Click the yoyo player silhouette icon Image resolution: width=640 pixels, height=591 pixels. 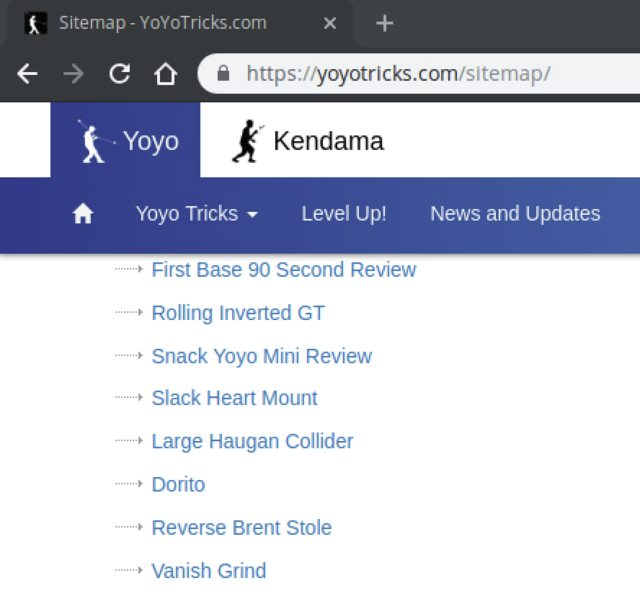[x=95, y=141]
